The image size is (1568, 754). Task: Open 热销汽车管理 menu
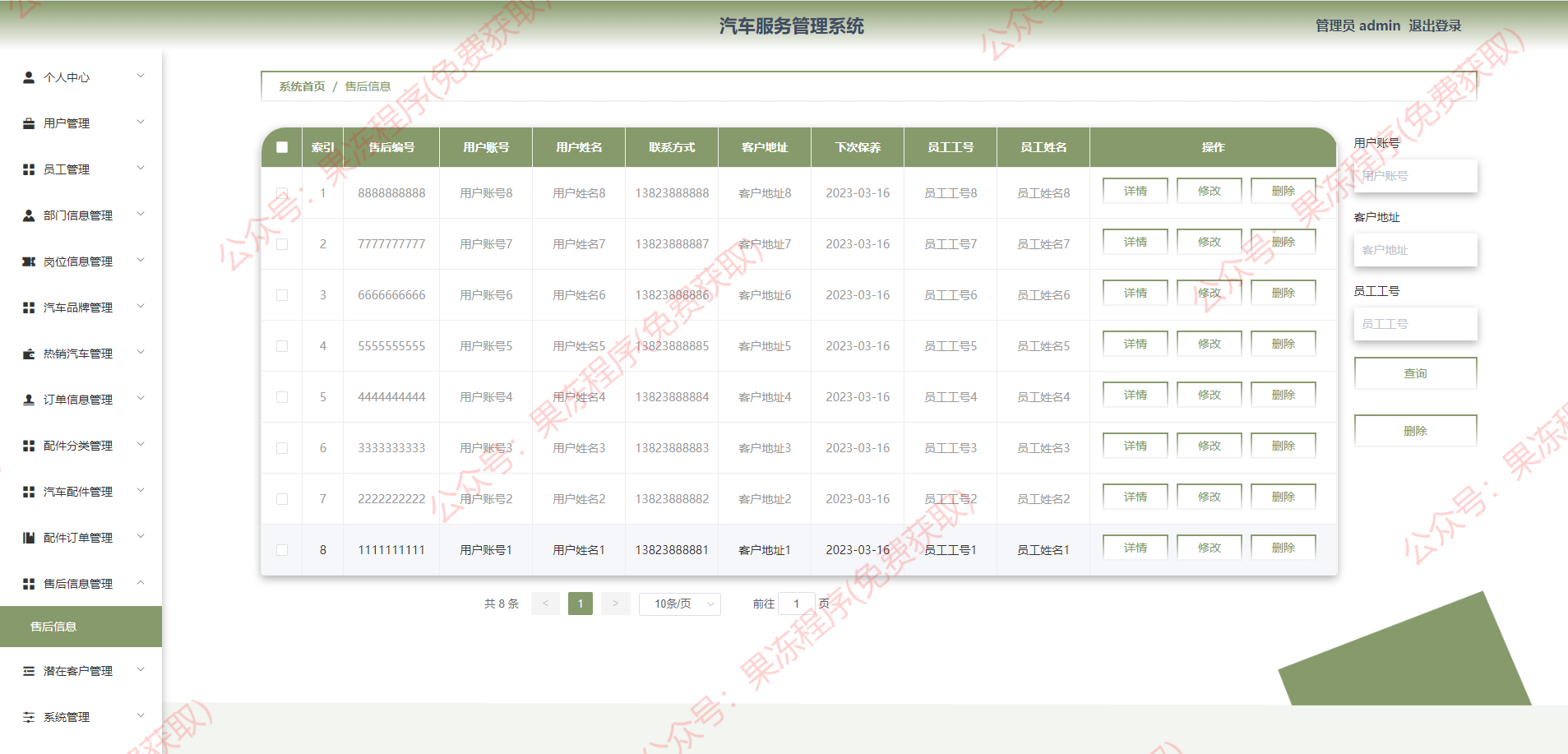[81, 354]
